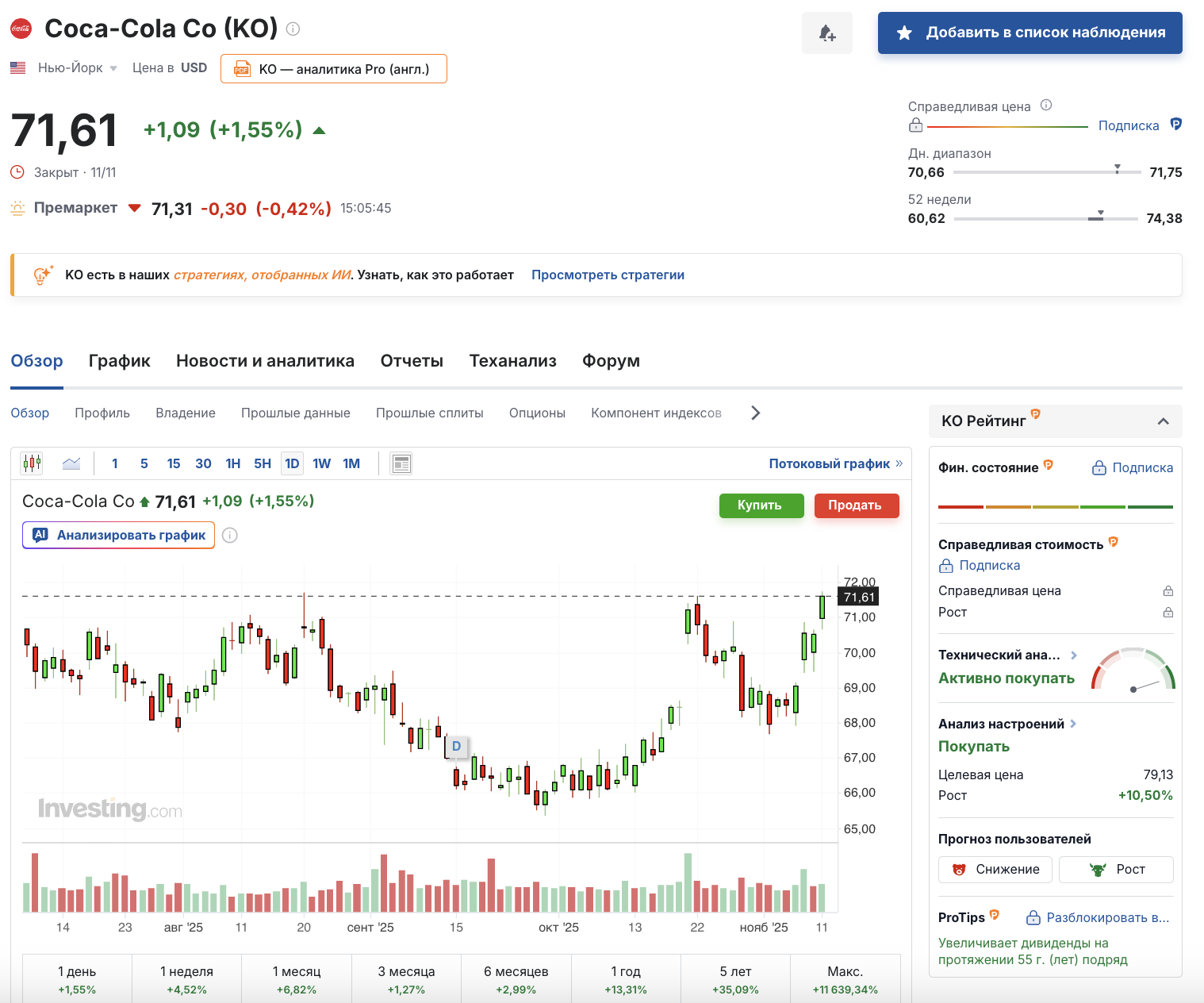Click the Coca-Cola company logo
This screenshot has height=1003, width=1204.
[x=20, y=28]
